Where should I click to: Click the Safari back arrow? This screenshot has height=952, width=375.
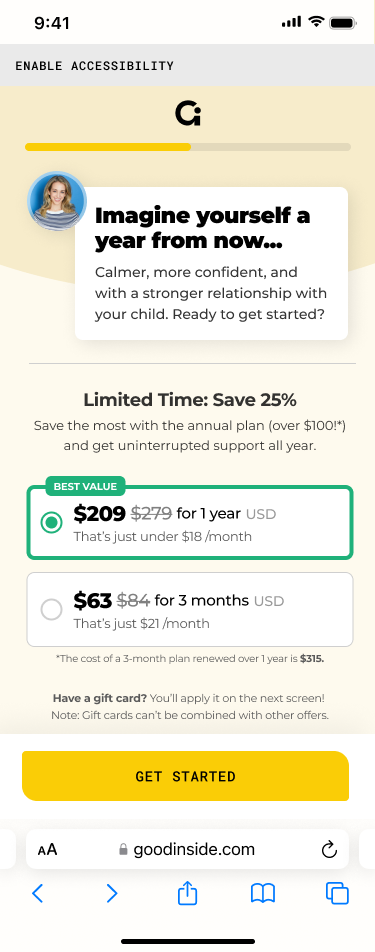38,893
